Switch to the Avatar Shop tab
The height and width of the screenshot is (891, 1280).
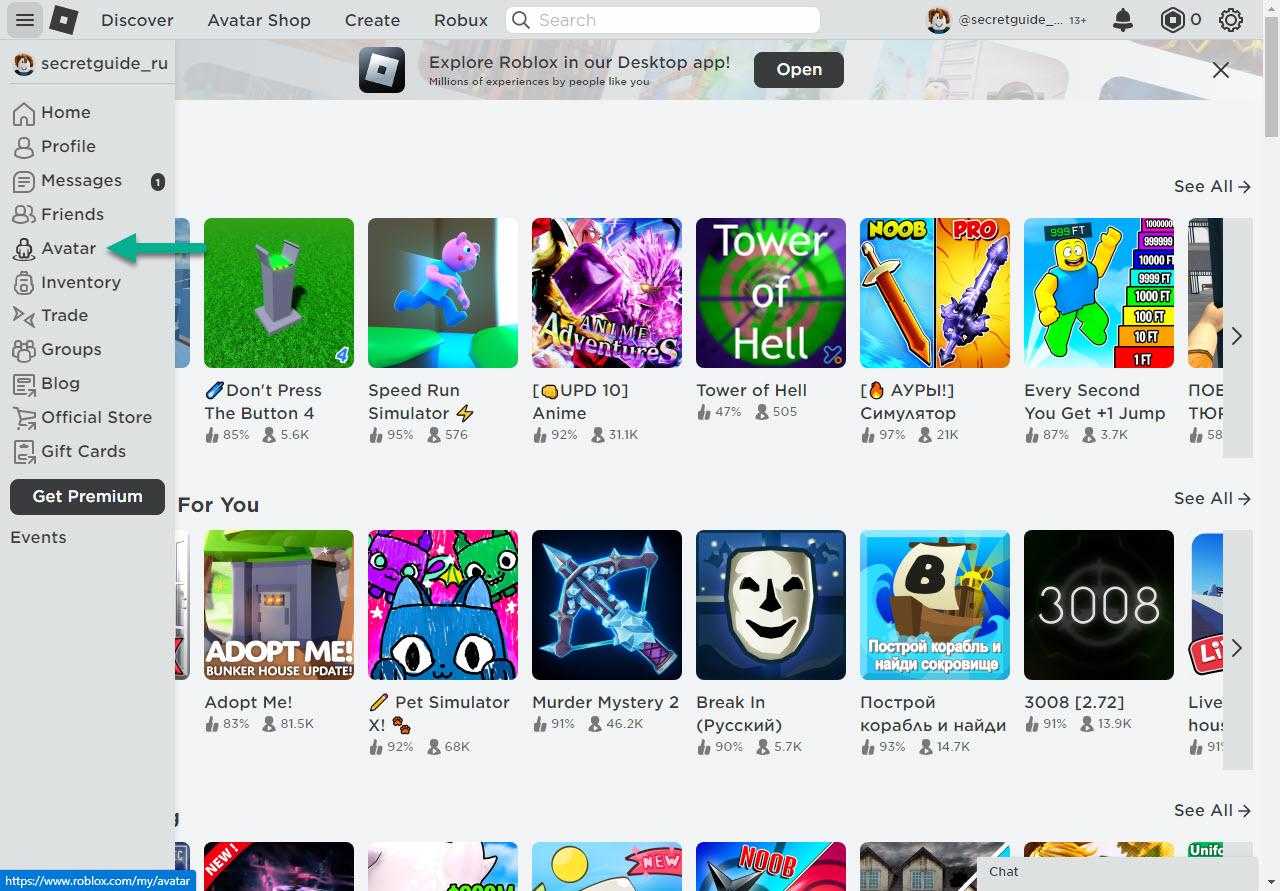[x=259, y=20]
